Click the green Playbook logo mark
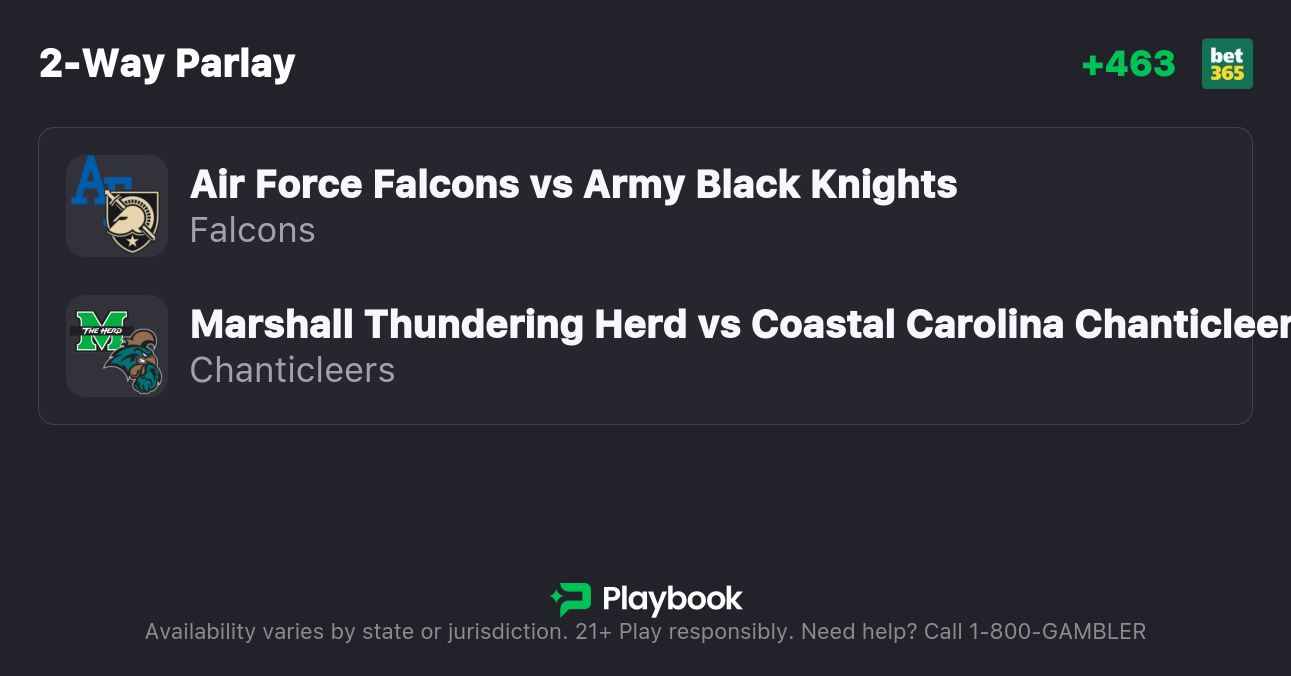 [x=571, y=599]
